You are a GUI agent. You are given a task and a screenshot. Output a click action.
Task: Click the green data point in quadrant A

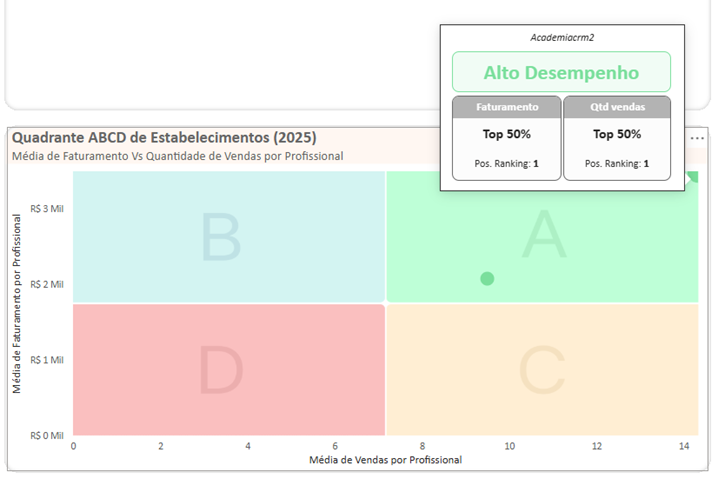point(487,278)
